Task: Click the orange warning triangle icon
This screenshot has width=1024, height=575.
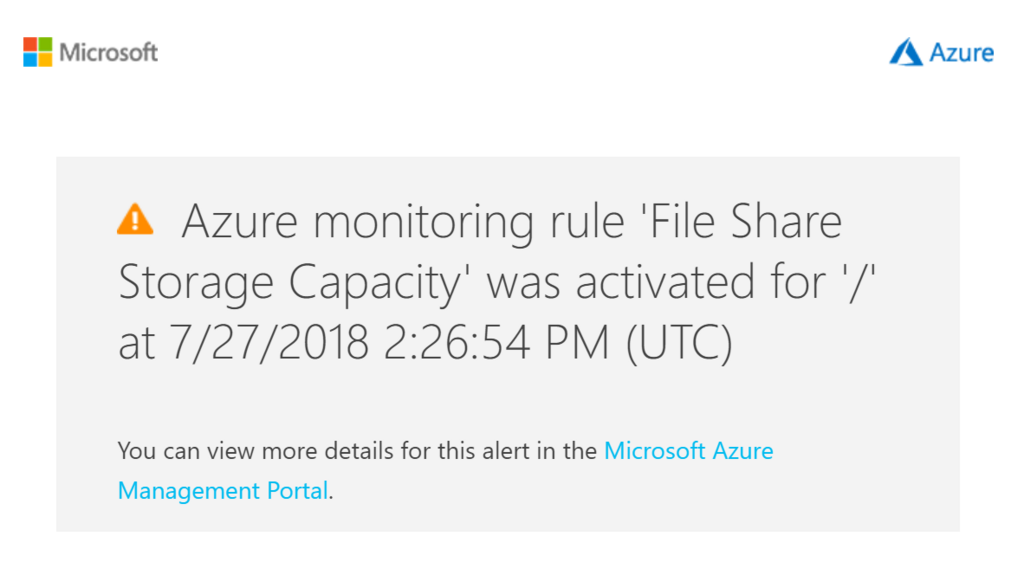Action: point(135,218)
